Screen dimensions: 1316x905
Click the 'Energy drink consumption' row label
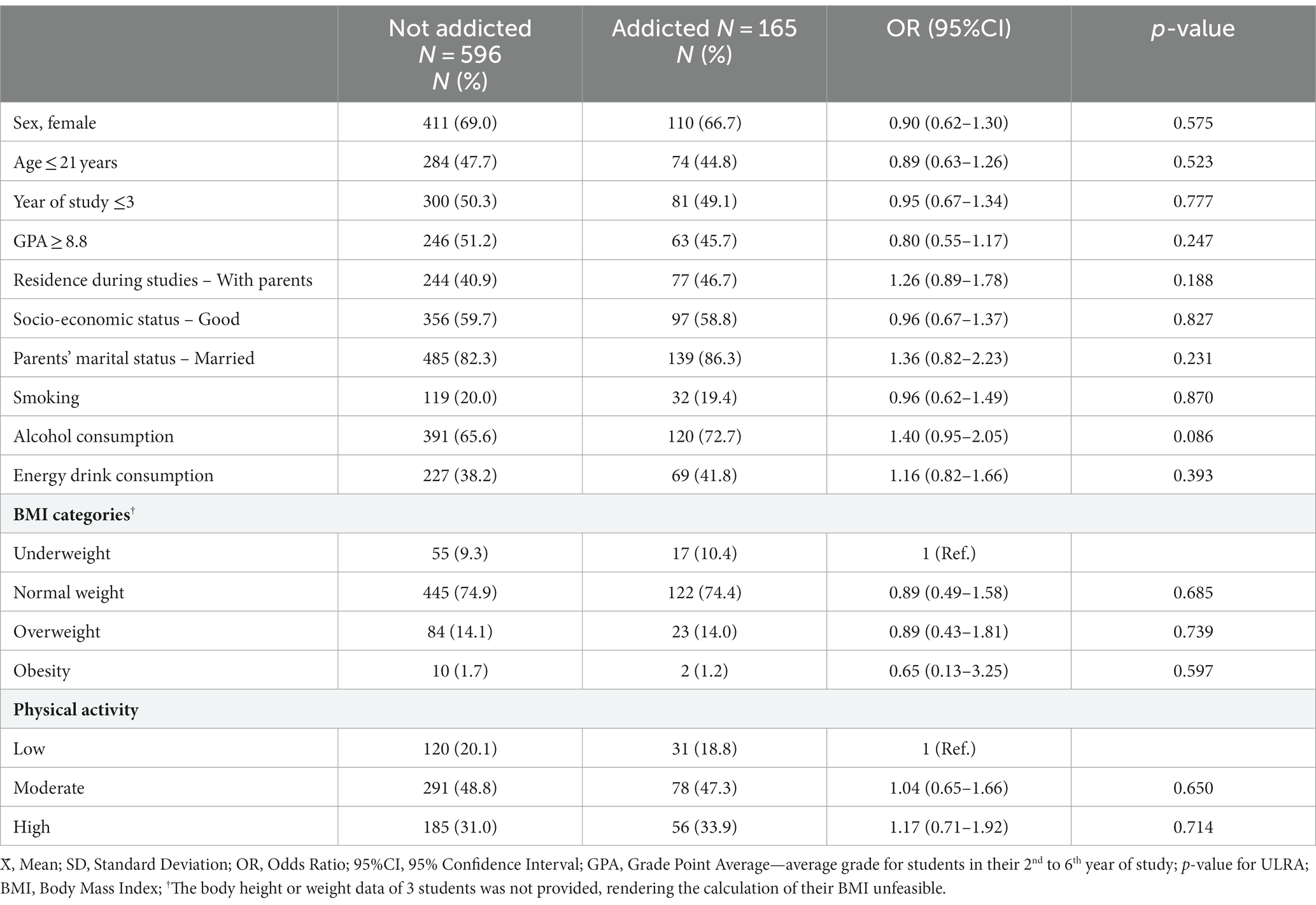pos(113,475)
